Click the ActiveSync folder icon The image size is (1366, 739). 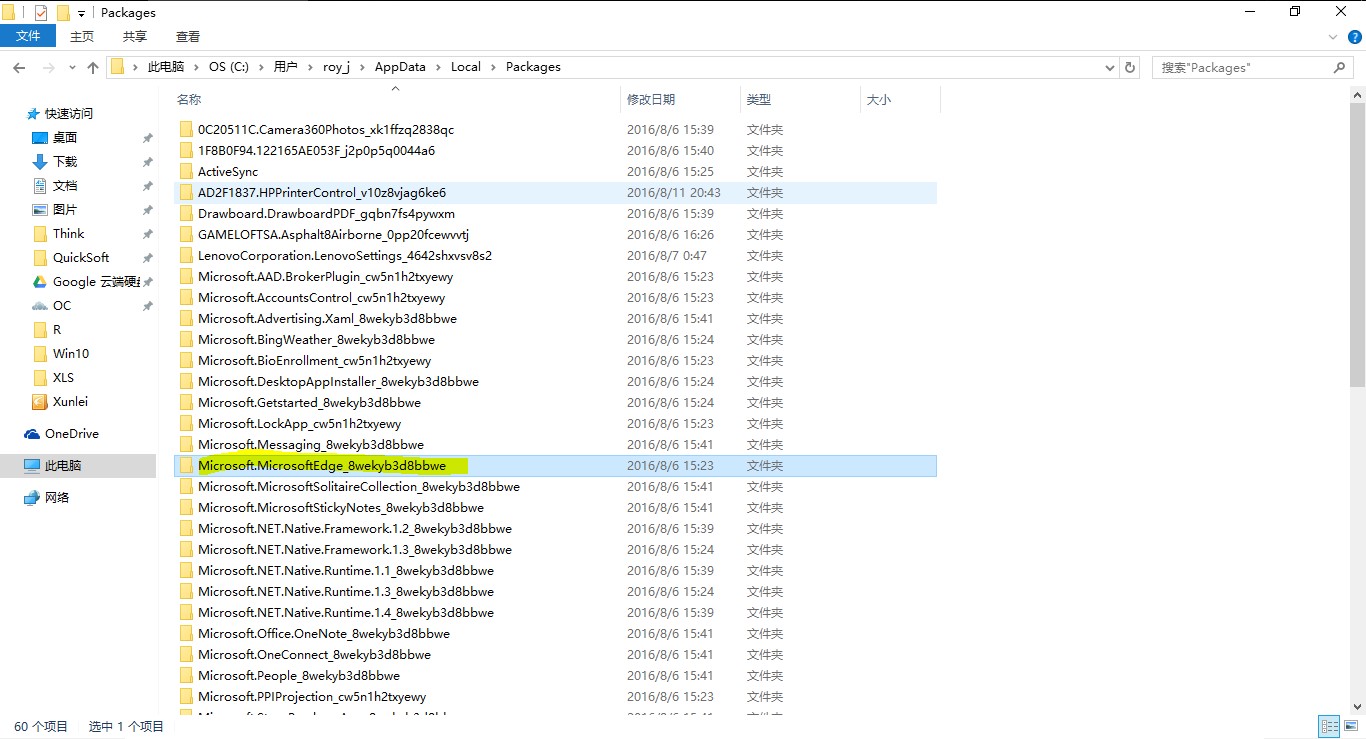[186, 171]
